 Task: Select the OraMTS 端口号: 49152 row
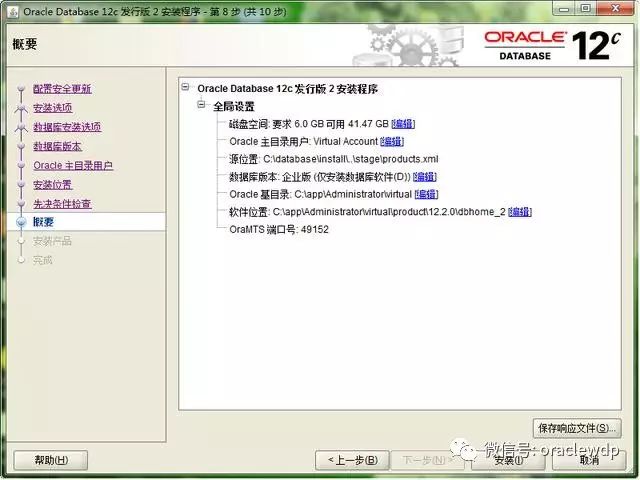(x=279, y=229)
